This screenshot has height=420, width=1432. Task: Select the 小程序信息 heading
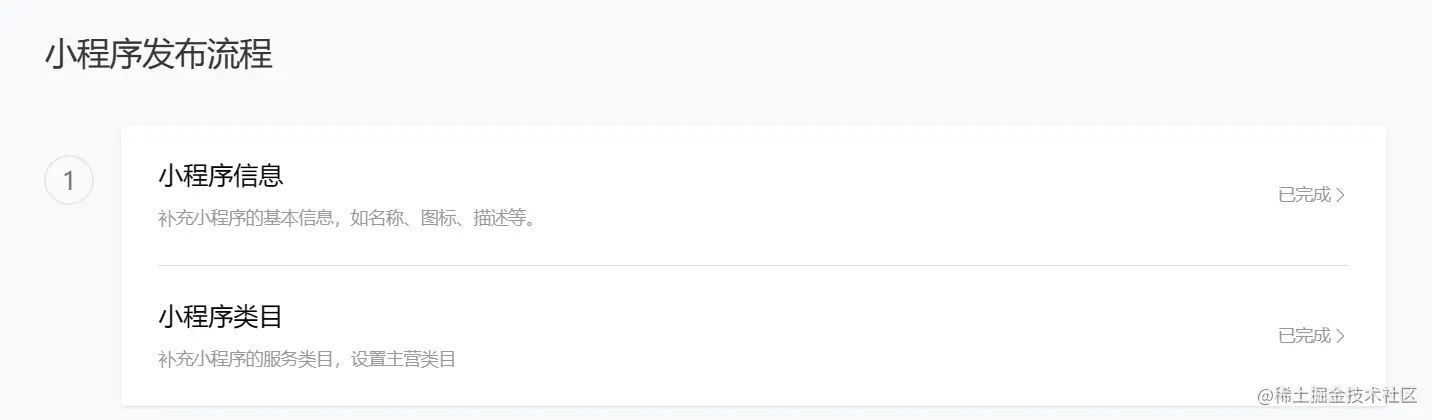click(x=221, y=176)
